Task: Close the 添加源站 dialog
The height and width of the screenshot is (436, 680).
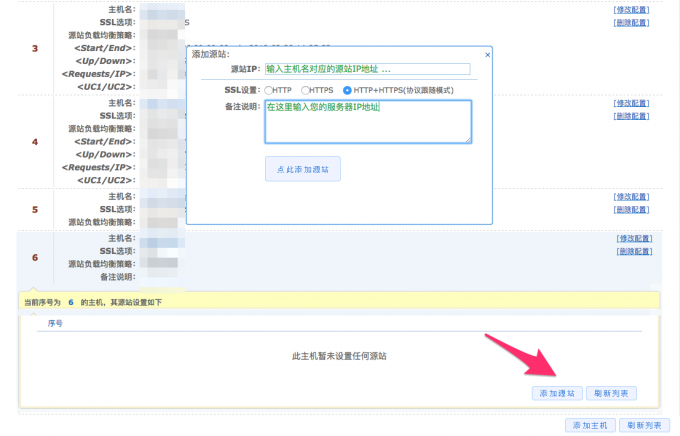Action: coord(486,53)
